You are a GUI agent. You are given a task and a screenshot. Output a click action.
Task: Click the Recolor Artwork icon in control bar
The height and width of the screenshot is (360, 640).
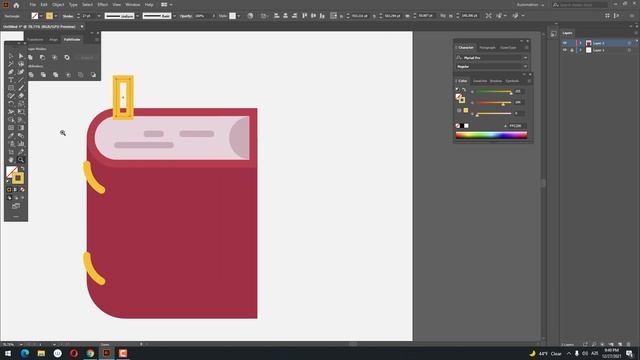pyautogui.click(x=250, y=16)
